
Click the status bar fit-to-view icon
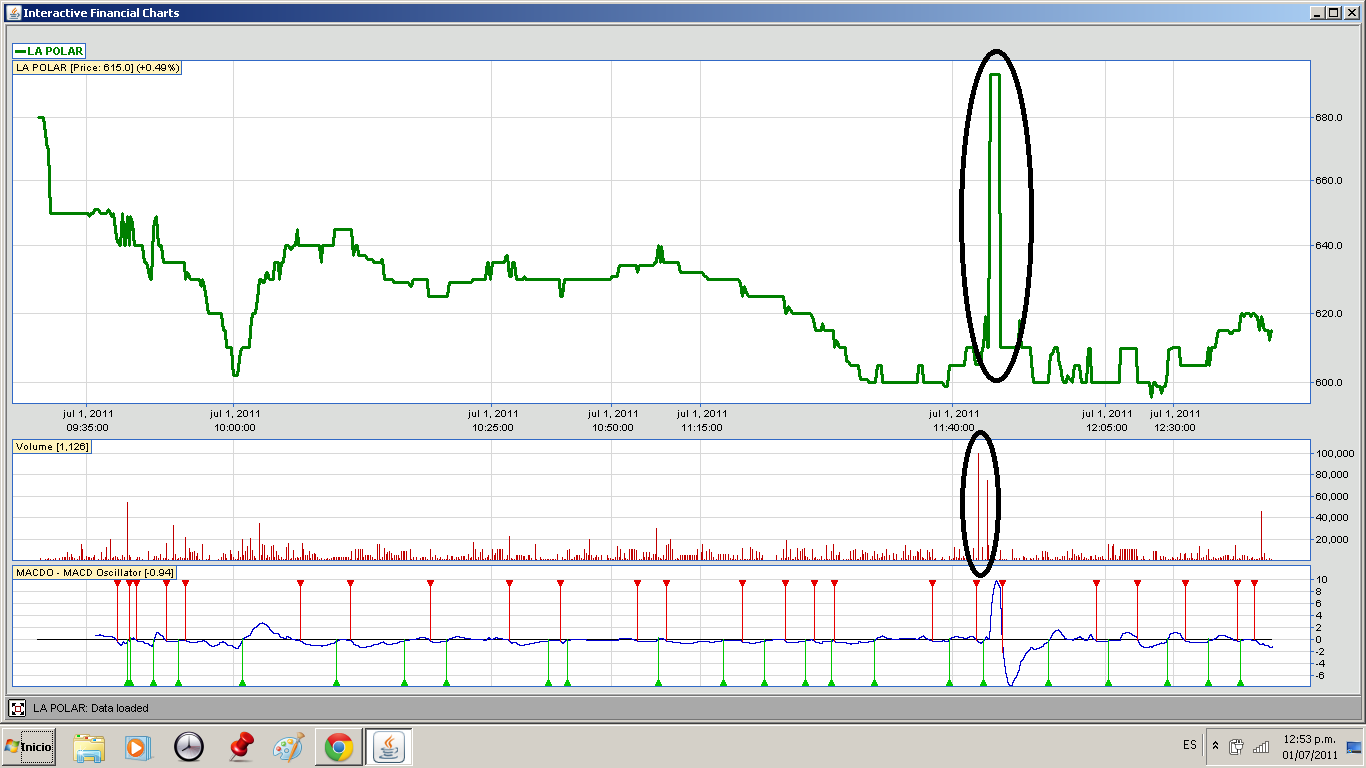[x=17, y=708]
